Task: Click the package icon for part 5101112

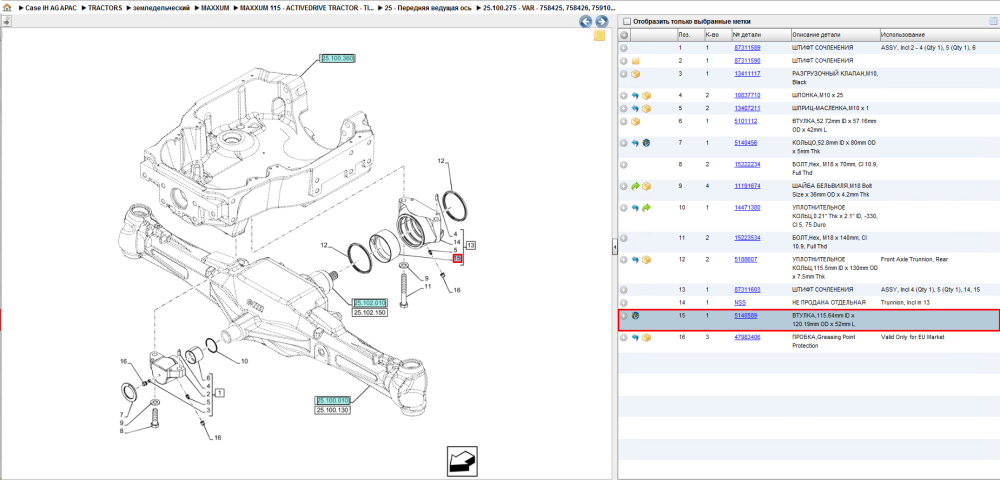Action: tap(635, 121)
